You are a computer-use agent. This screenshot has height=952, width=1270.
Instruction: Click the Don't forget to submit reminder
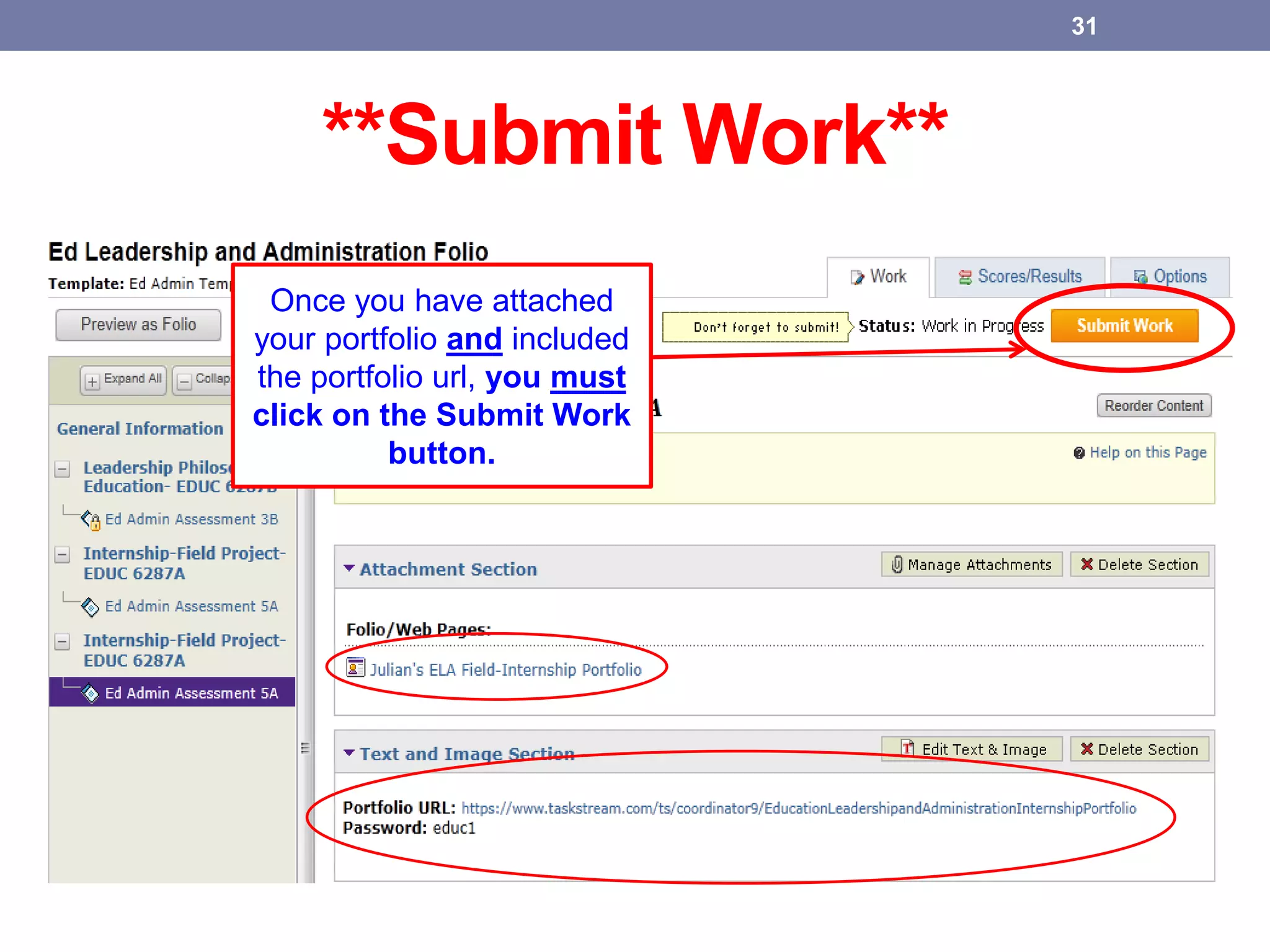(757, 327)
